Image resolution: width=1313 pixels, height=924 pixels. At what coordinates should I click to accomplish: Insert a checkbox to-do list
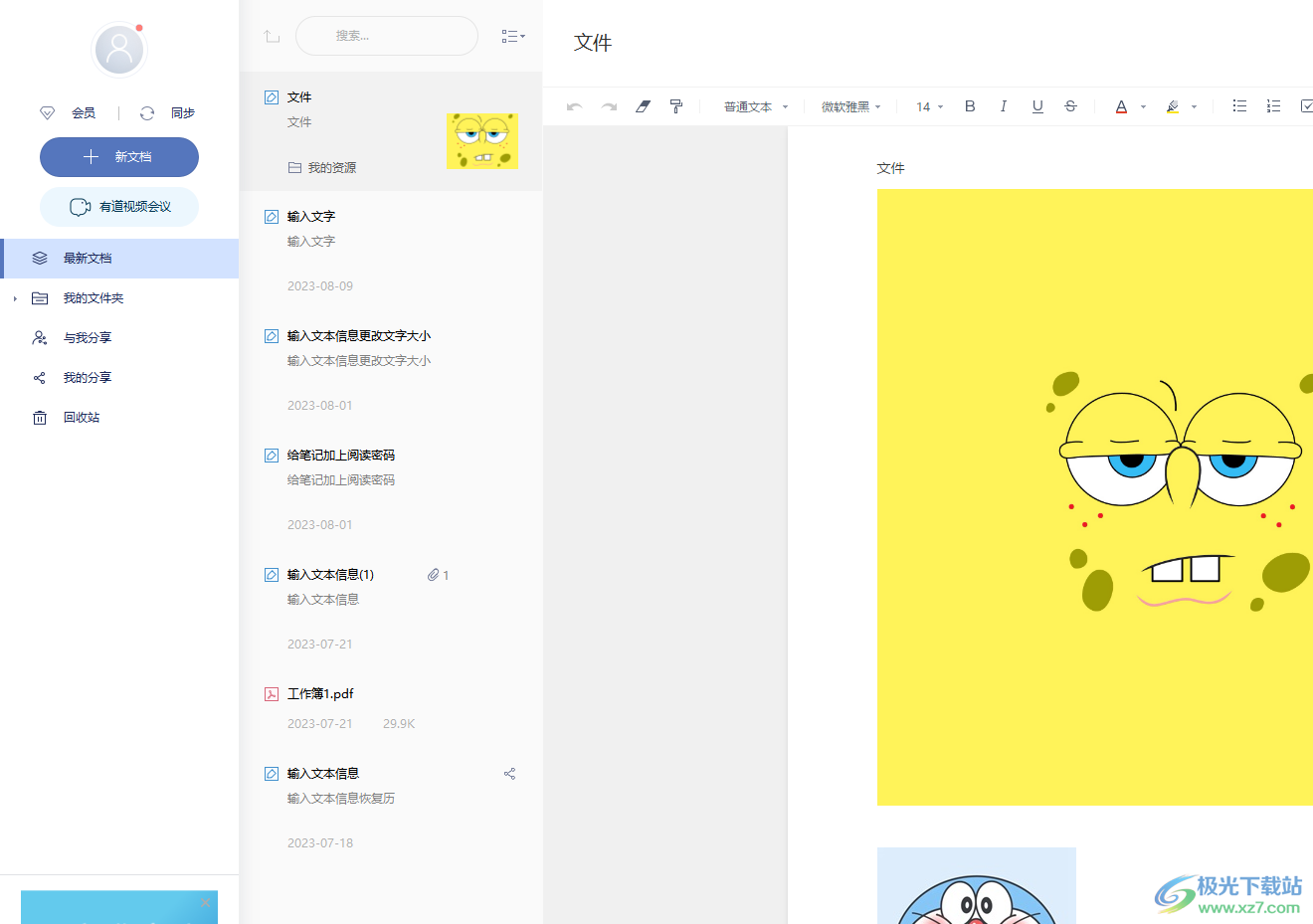tap(1307, 106)
